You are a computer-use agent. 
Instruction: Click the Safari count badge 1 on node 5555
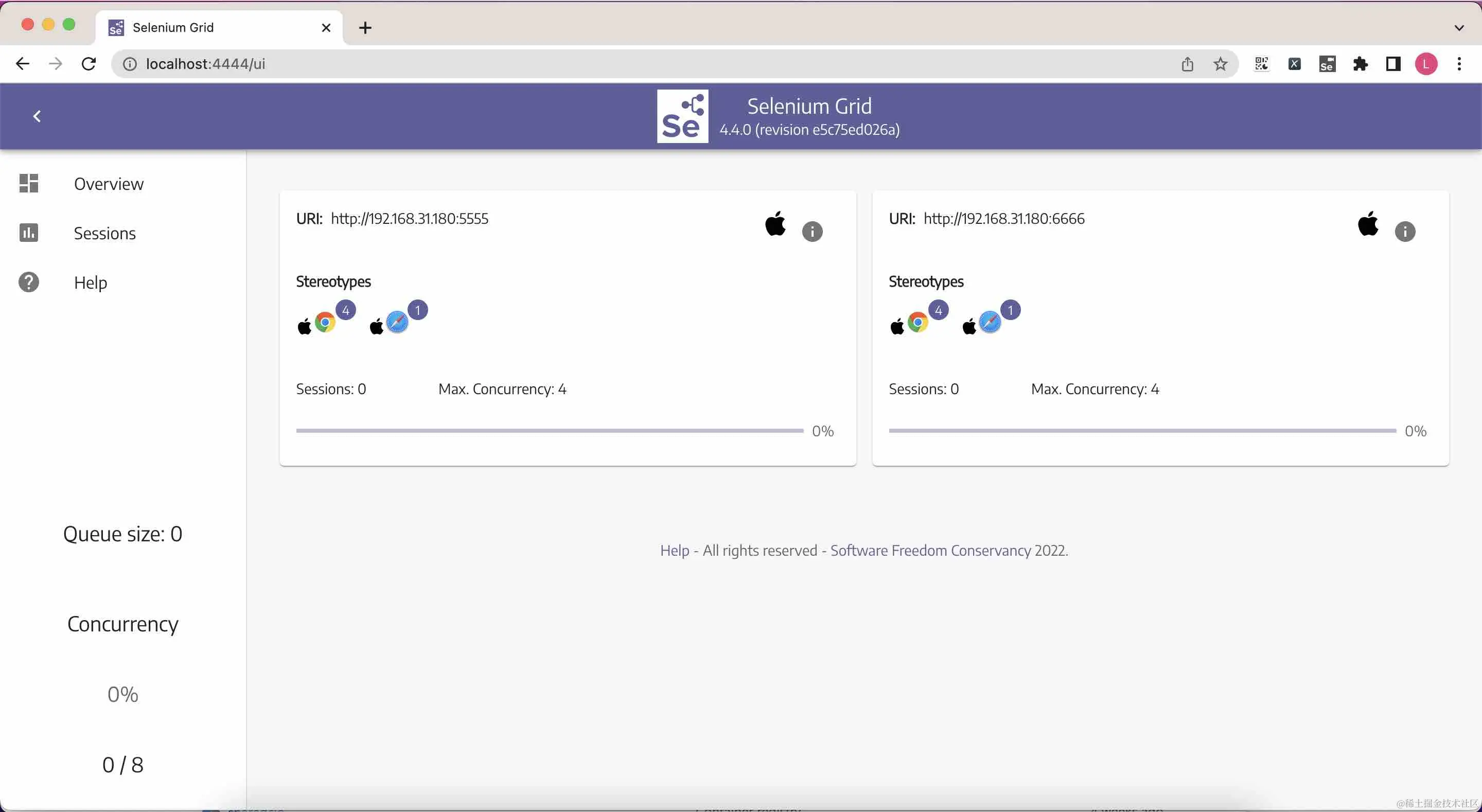tap(418, 310)
